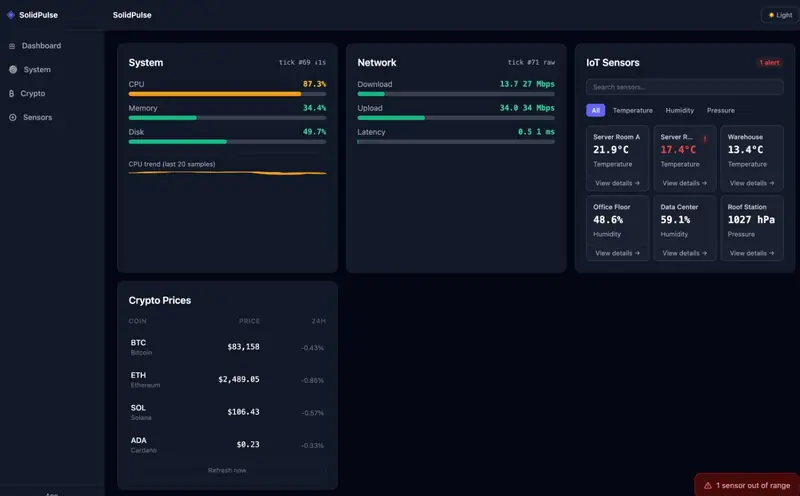The height and width of the screenshot is (496, 800).
Task: Select the ADA Cardano row
Action: coord(227,445)
